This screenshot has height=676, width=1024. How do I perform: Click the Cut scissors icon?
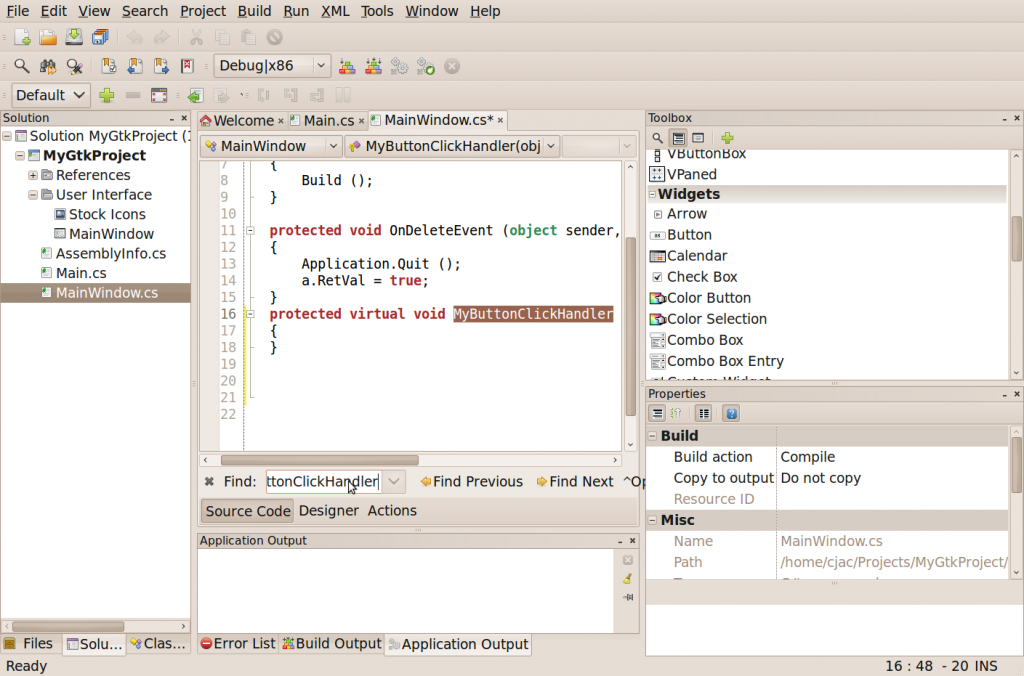click(196, 37)
